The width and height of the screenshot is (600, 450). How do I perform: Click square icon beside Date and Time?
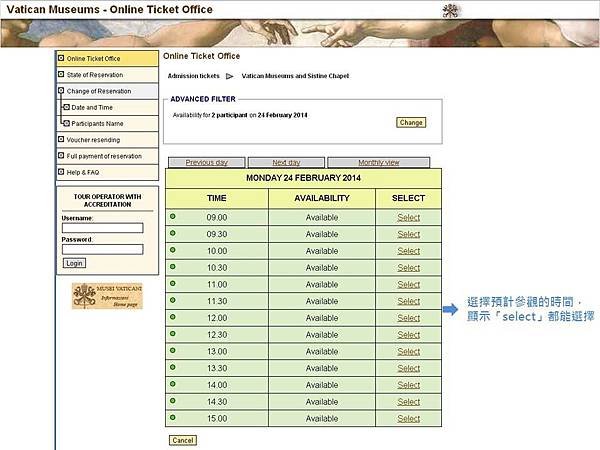(x=67, y=107)
